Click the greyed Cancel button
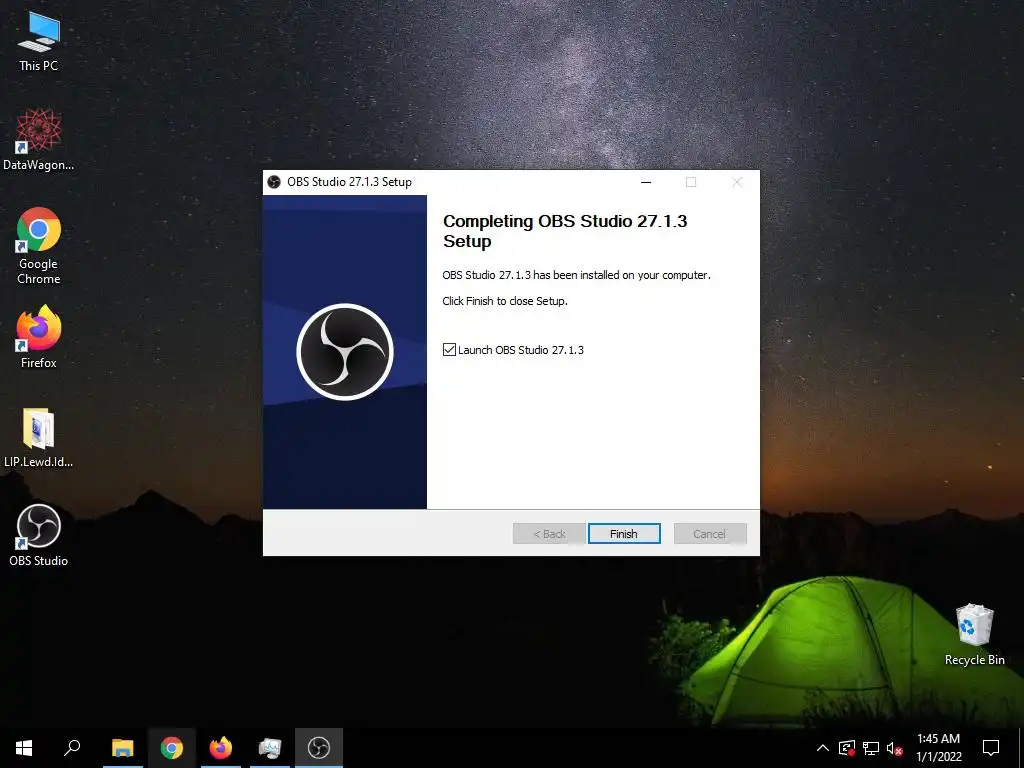Image resolution: width=1024 pixels, height=768 pixels. [x=710, y=534]
